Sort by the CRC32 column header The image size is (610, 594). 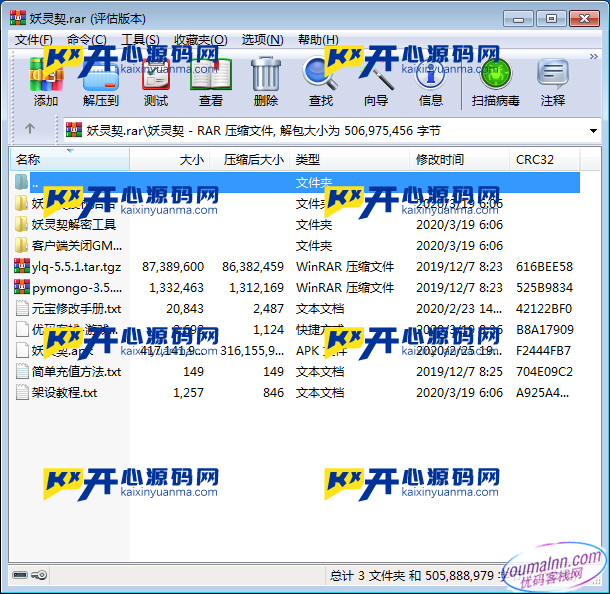[x=545, y=160]
